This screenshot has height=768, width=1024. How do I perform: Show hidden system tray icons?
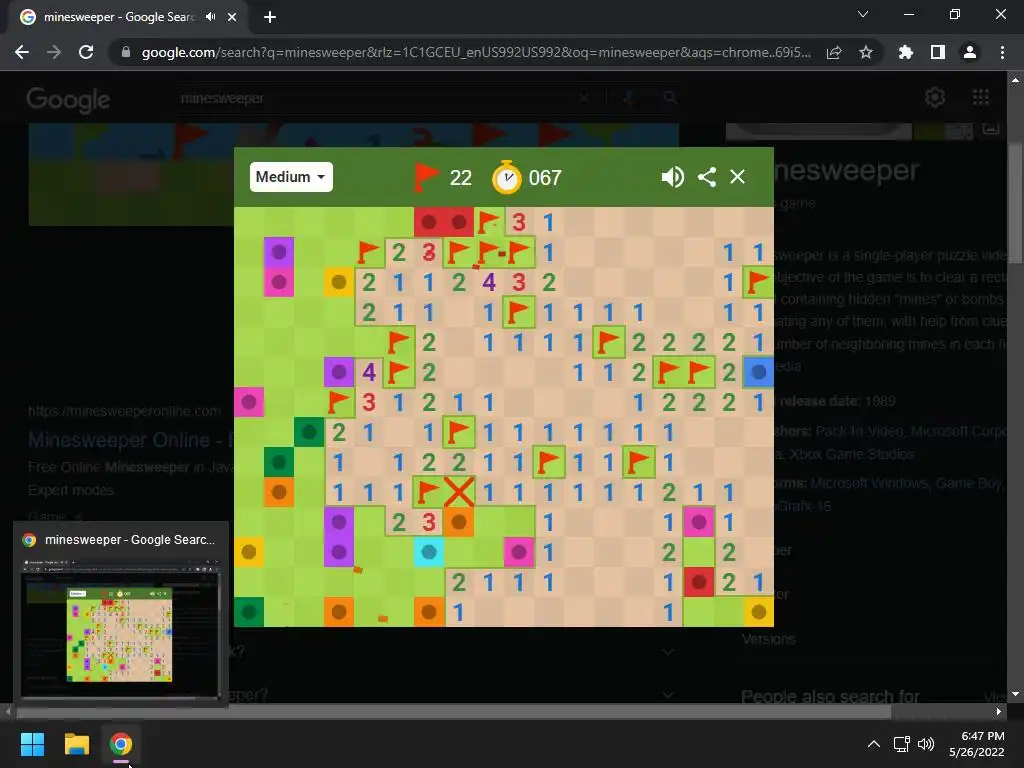(x=873, y=744)
